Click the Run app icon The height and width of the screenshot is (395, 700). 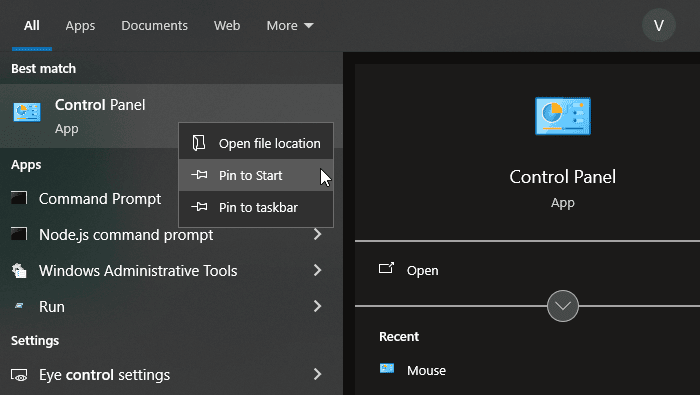pos(19,306)
